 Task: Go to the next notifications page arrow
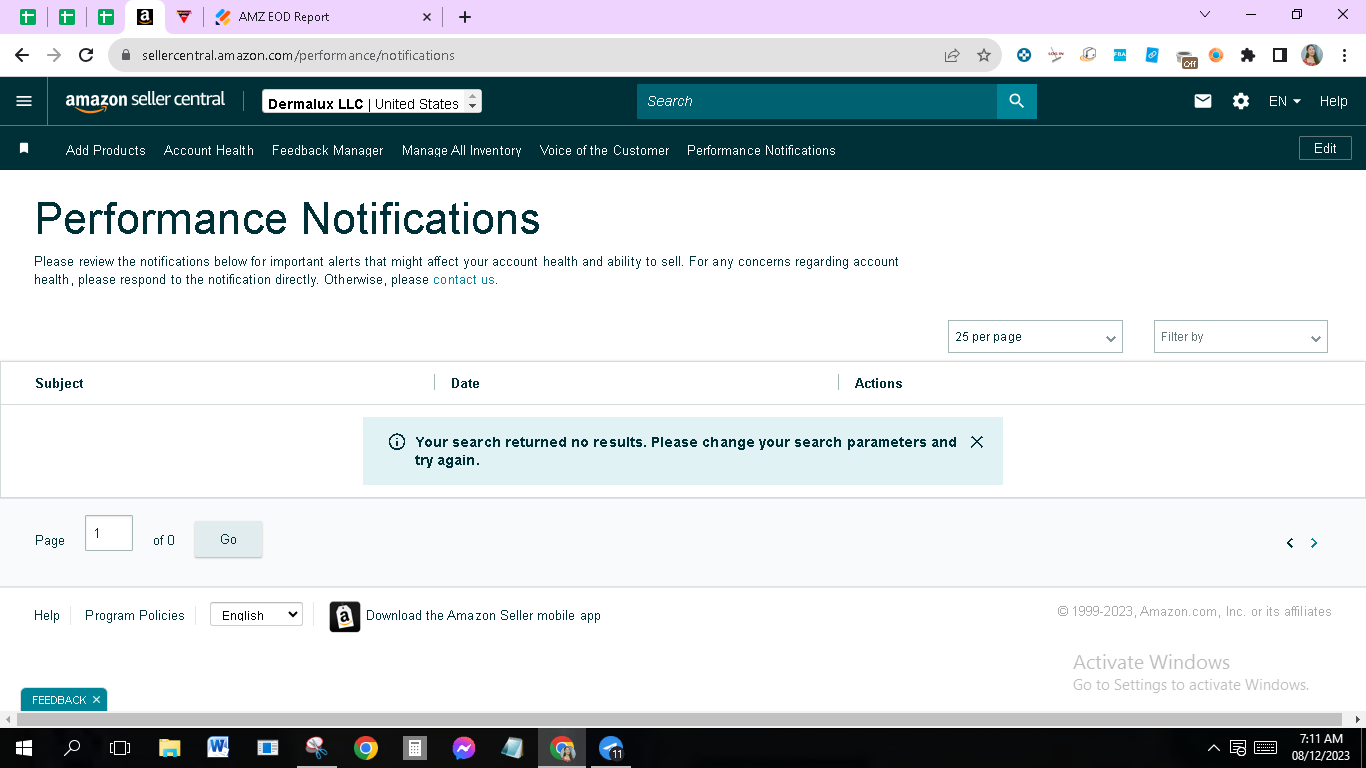coord(1314,543)
